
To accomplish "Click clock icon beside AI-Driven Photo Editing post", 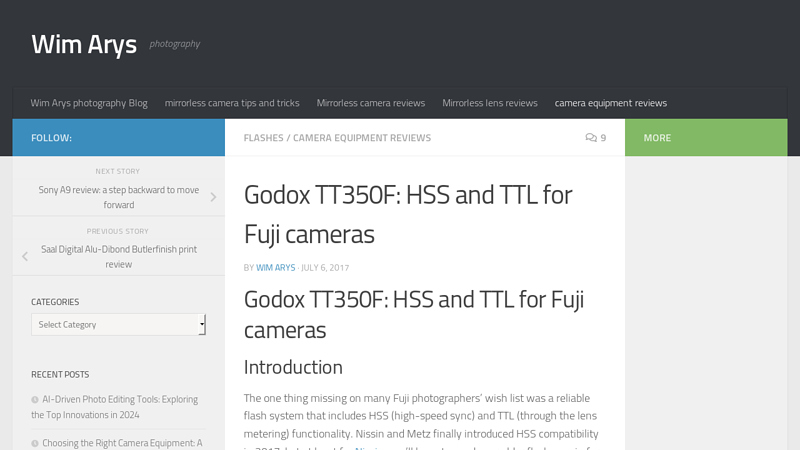I will coord(35,400).
